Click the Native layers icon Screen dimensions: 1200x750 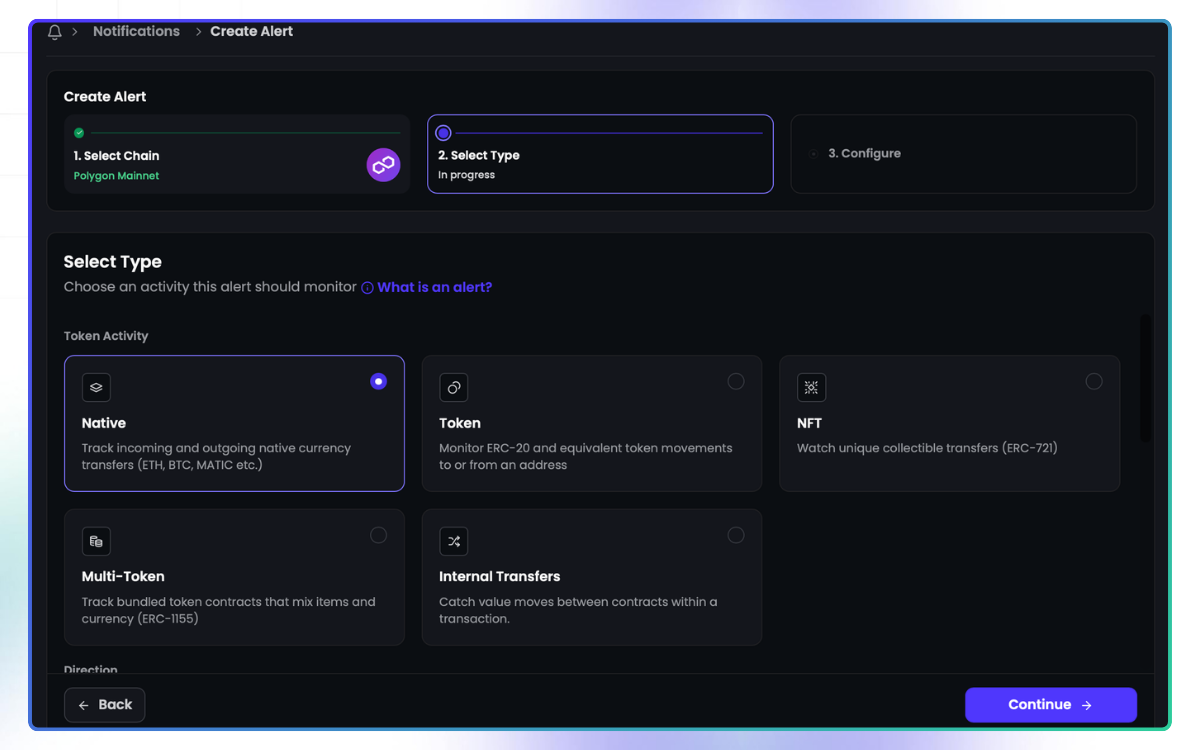[96, 387]
